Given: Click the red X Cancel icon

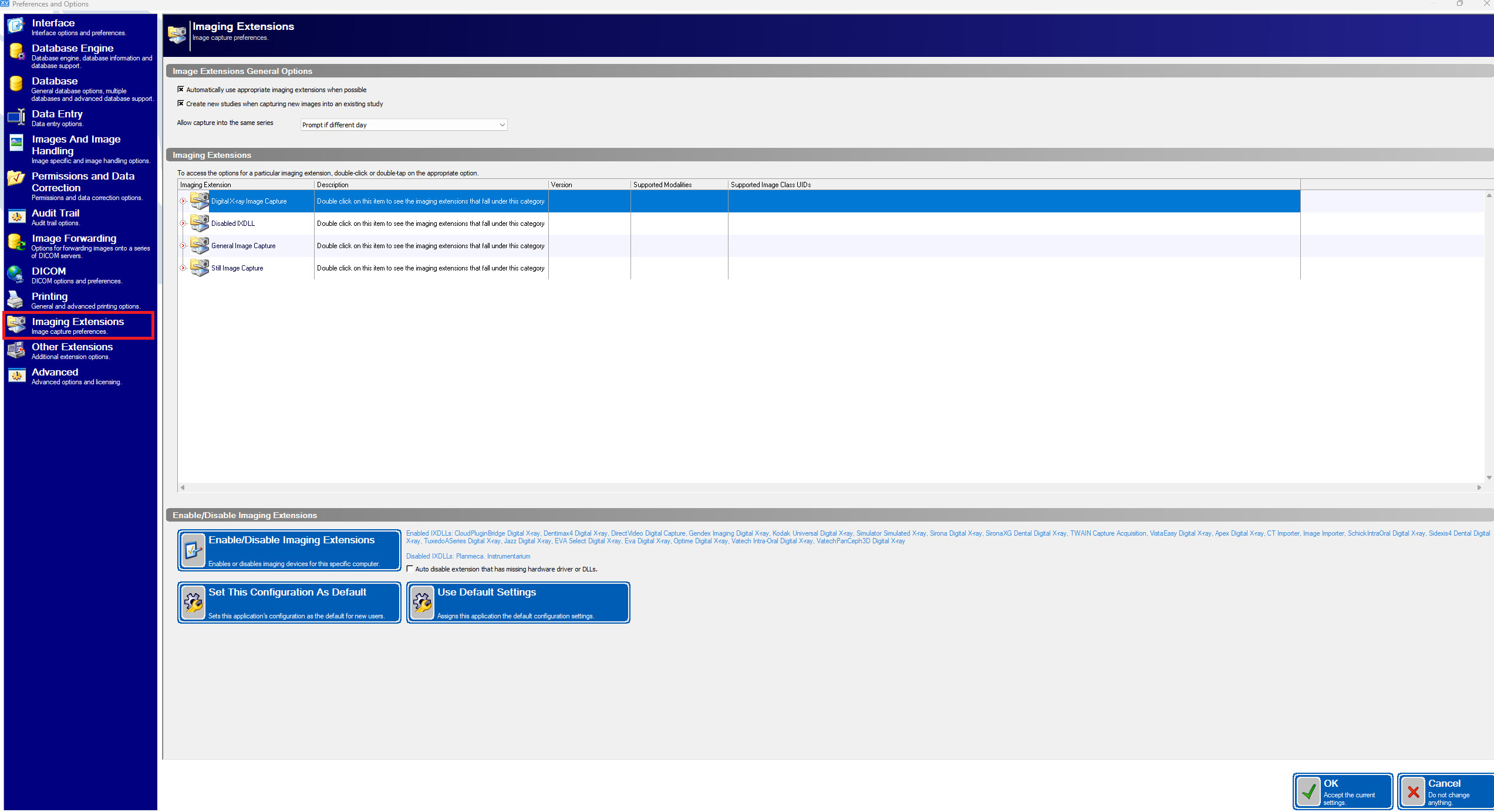Looking at the screenshot, I should (x=1413, y=792).
